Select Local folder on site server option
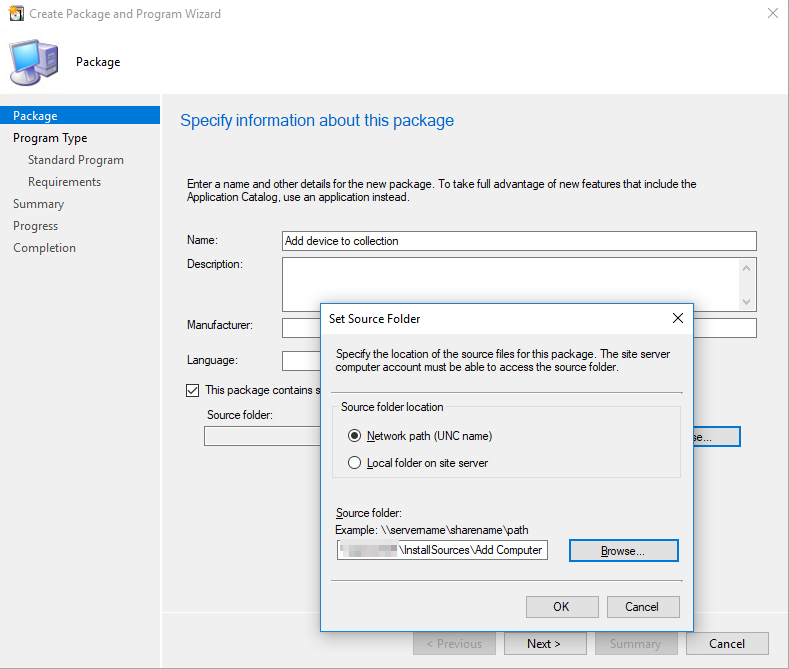 click(354, 462)
